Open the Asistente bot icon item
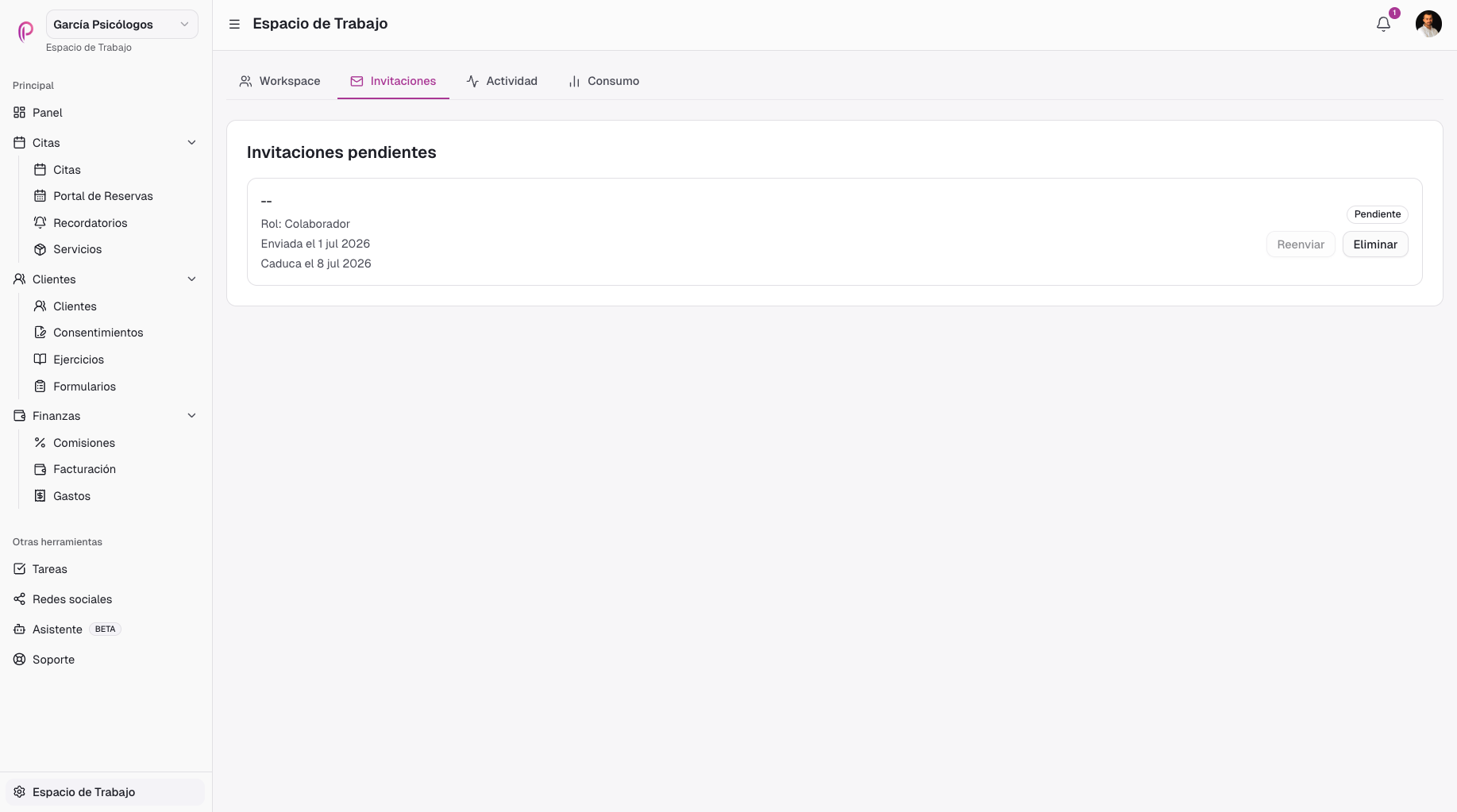The width and height of the screenshot is (1457, 812). (20, 629)
